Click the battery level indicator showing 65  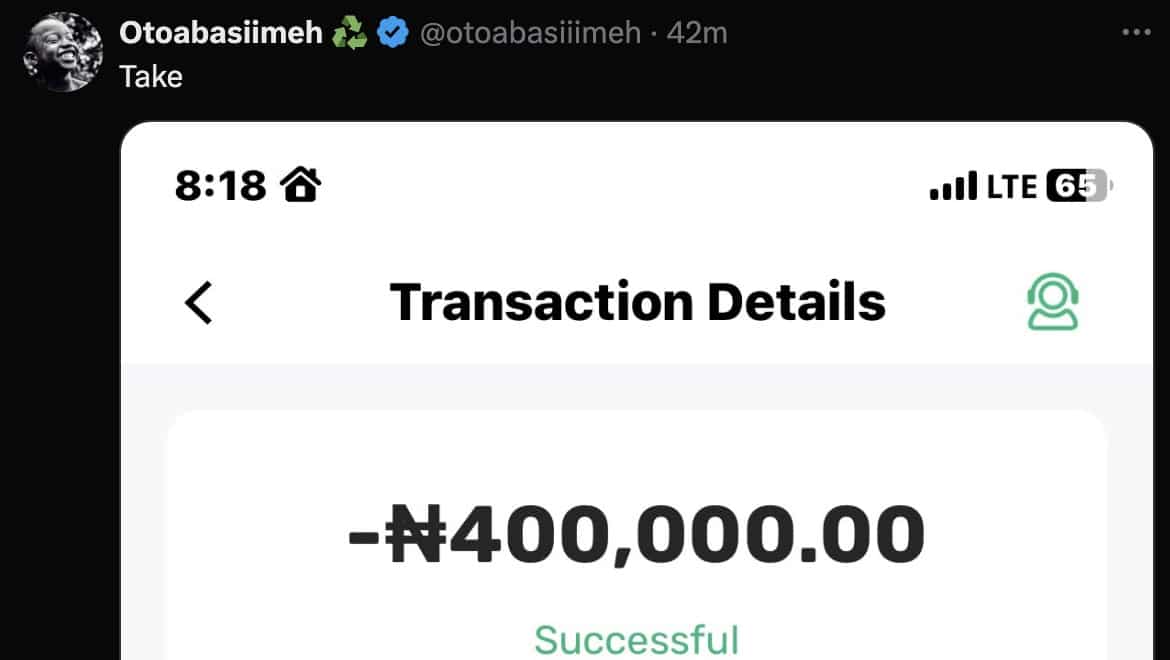point(1078,186)
